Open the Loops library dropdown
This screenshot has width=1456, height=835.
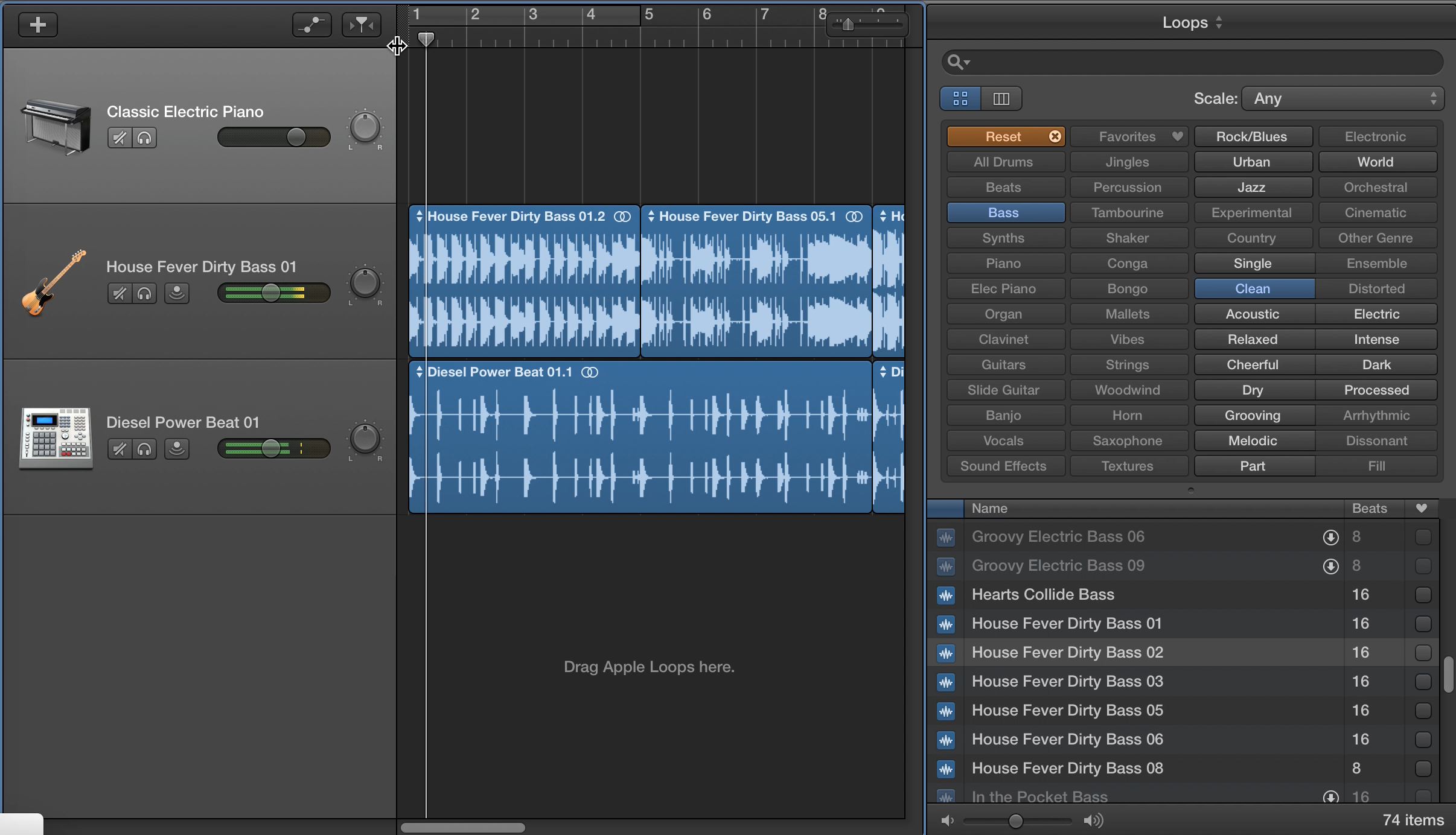coord(1192,23)
